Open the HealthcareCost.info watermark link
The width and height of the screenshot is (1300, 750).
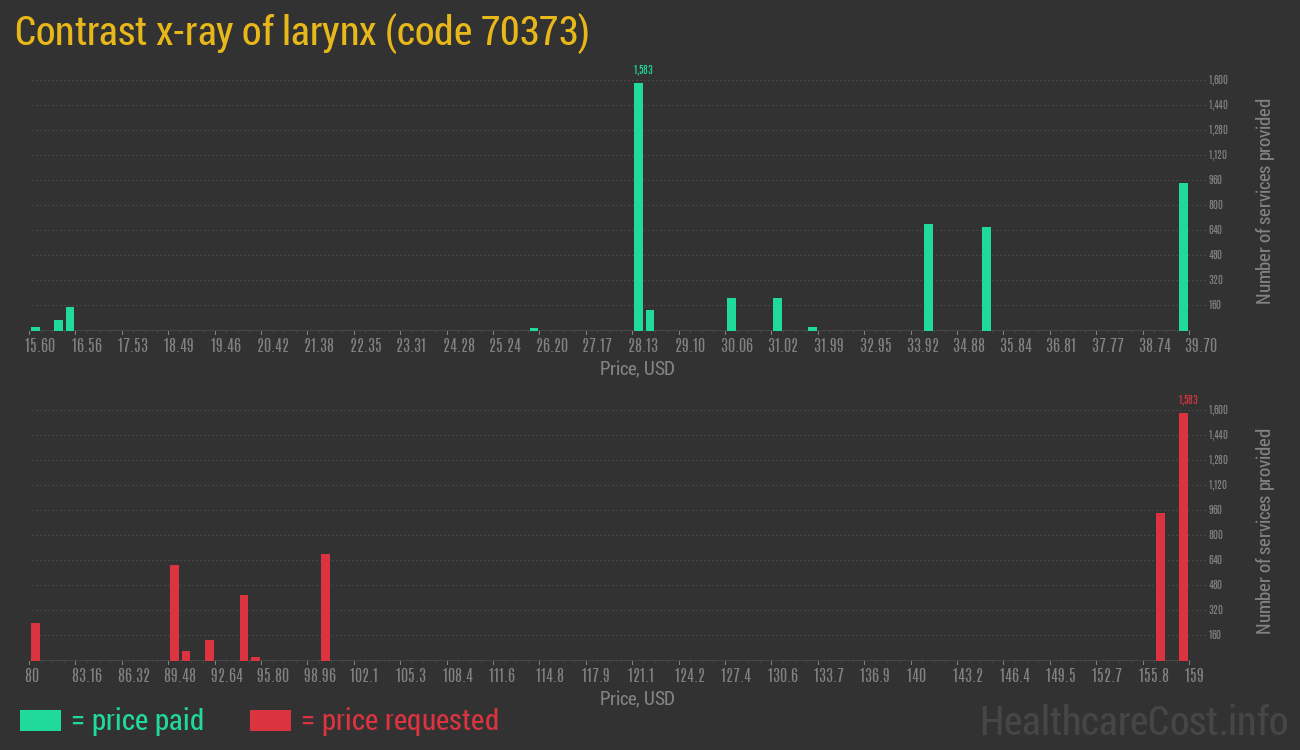coord(1133,720)
